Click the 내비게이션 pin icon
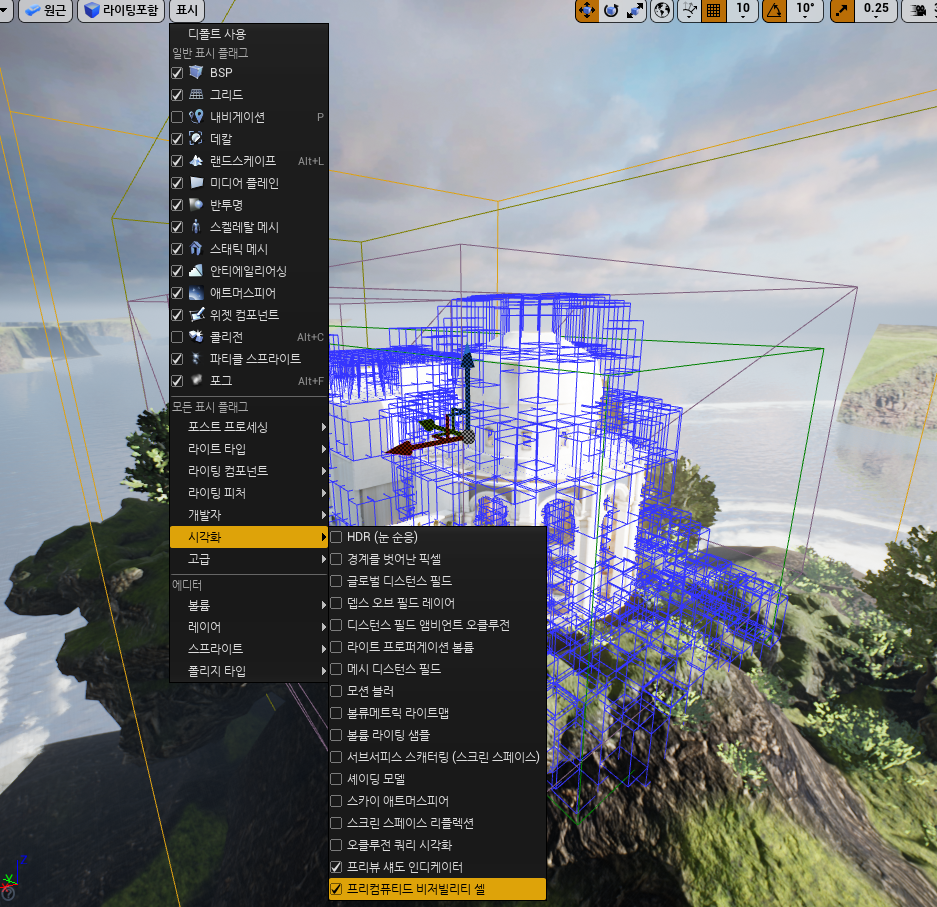Screen dimensions: 937x907 [x=196, y=117]
